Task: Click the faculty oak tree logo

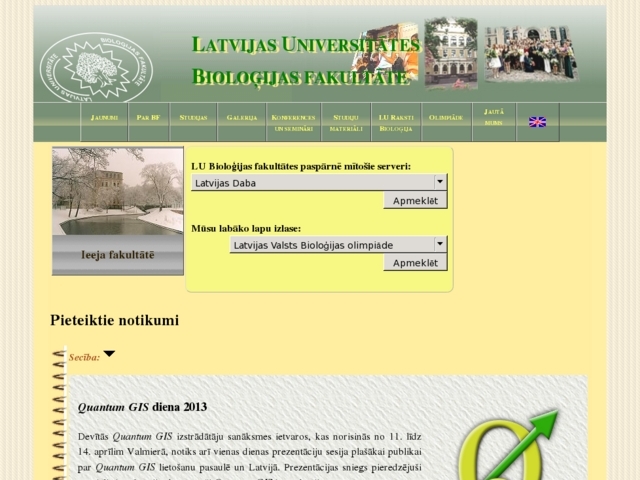Action: pyautogui.click(x=96, y=68)
